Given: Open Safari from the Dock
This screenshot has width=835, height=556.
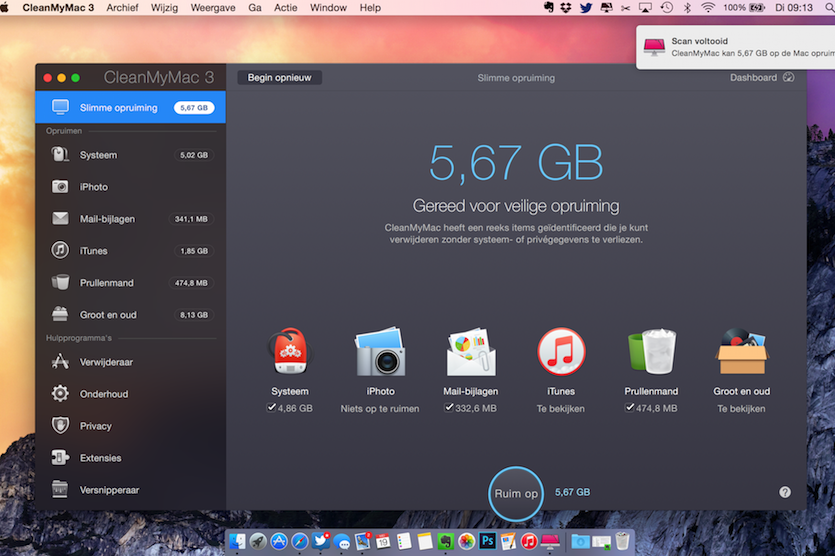Looking at the screenshot, I should [300, 541].
